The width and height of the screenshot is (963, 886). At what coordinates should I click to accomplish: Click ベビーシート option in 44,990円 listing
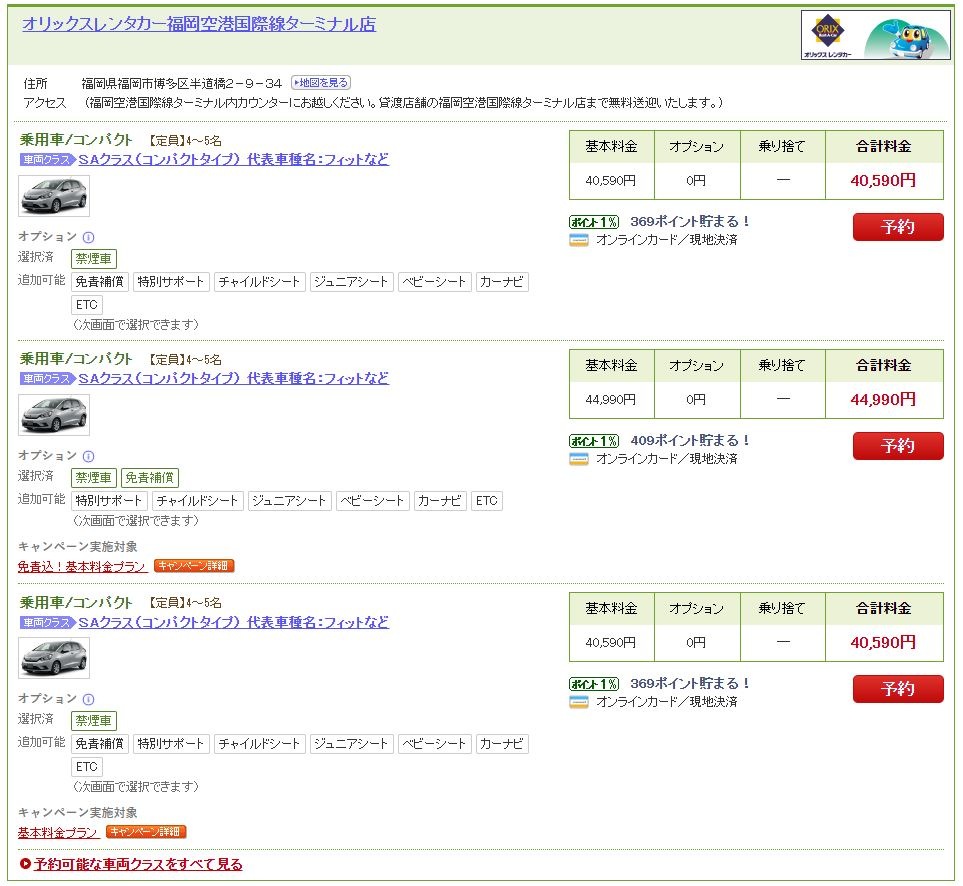[373, 501]
